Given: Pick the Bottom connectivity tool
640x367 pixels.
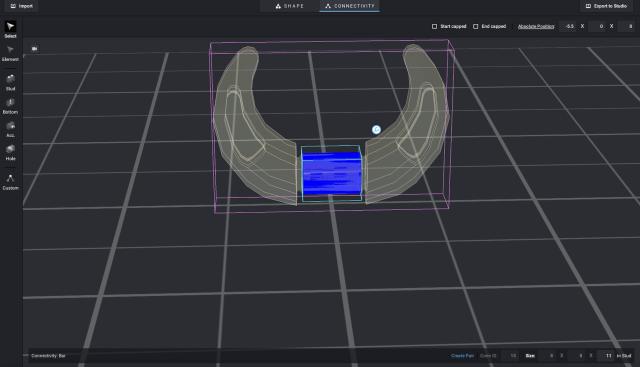Looking at the screenshot, I should coord(10,106).
